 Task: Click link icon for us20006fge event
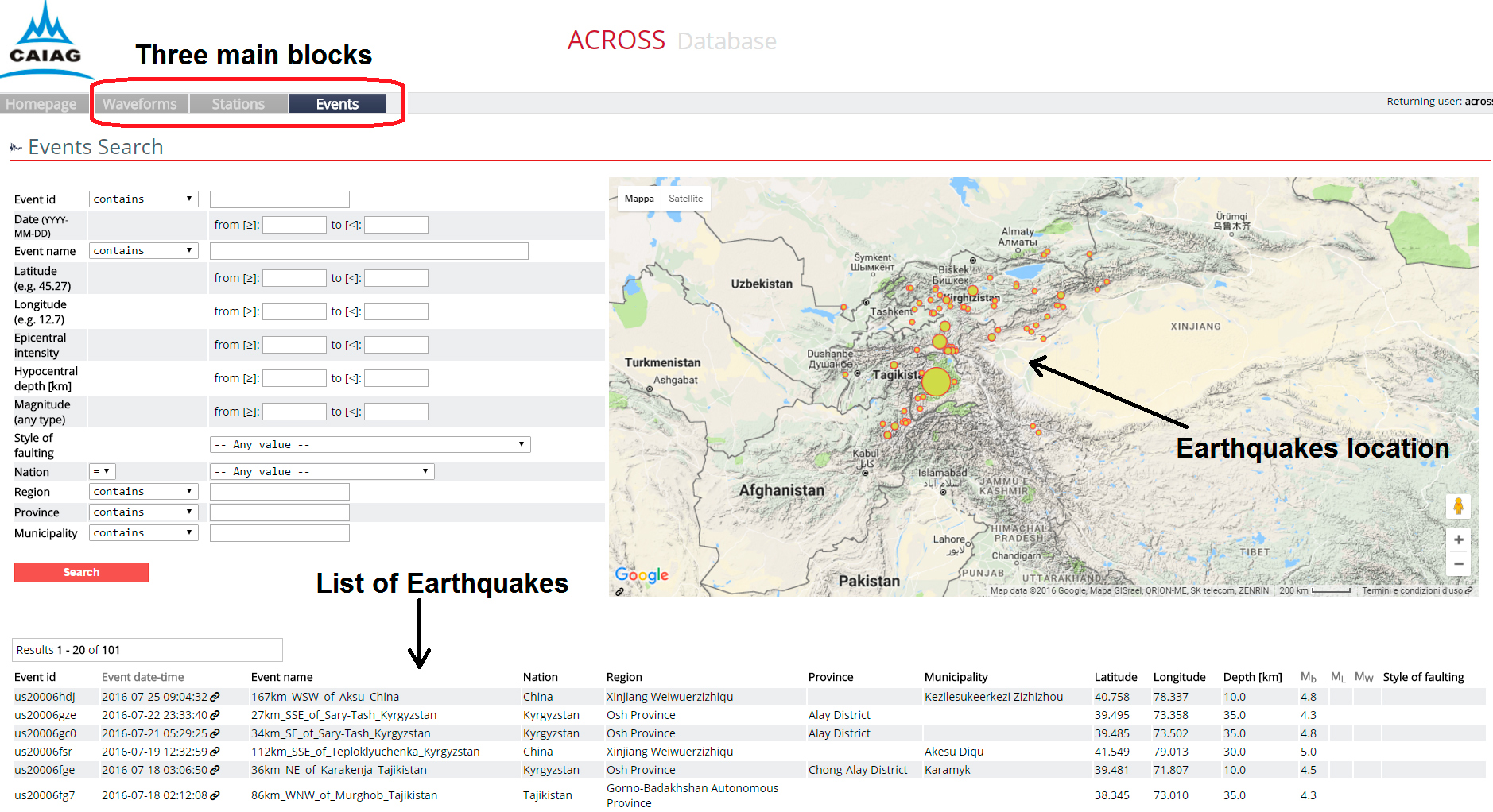tap(215, 770)
